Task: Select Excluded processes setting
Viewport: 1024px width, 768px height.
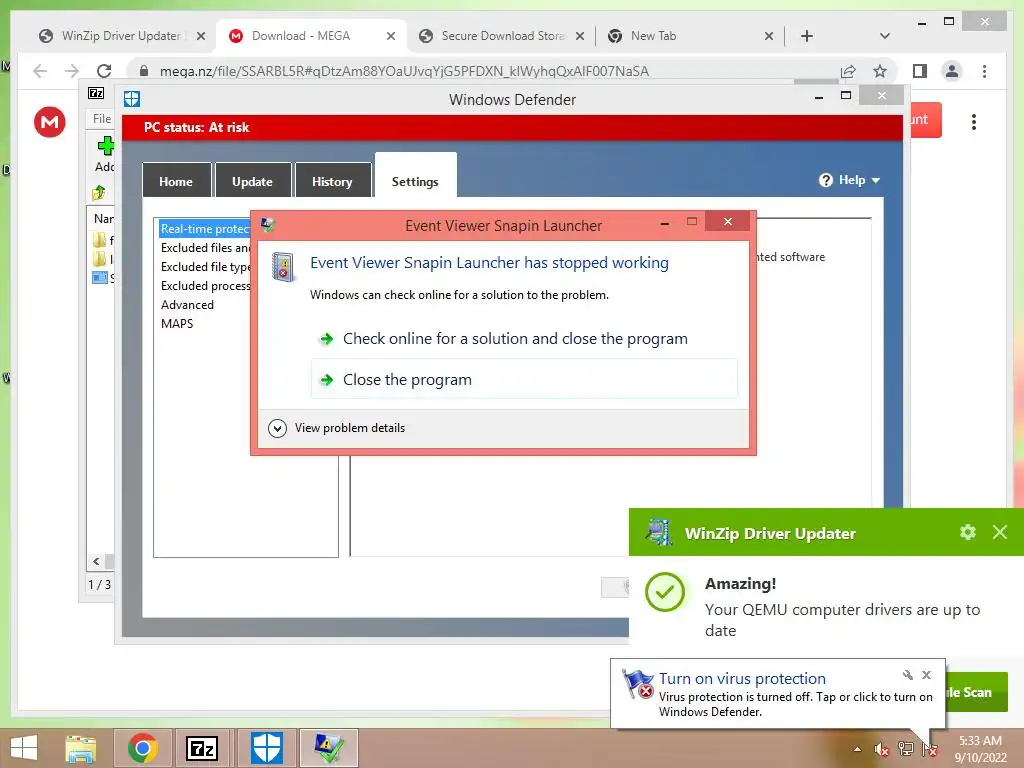Action: click(x=205, y=285)
